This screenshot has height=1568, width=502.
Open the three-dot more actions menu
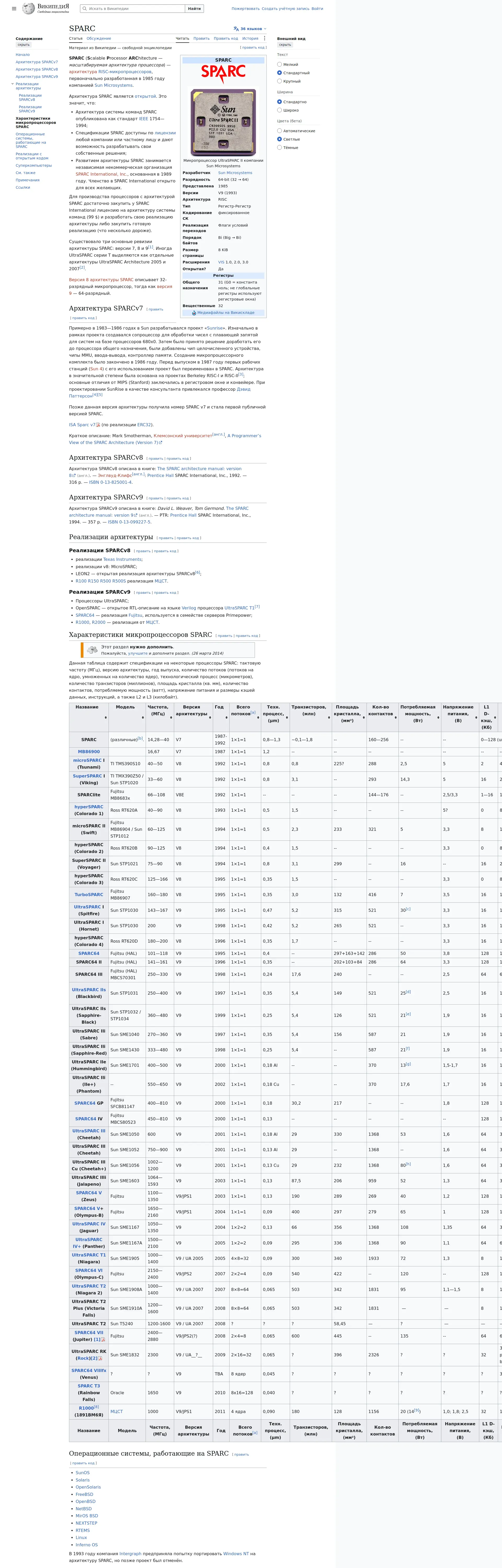pyautogui.click(x=264, y=38)
